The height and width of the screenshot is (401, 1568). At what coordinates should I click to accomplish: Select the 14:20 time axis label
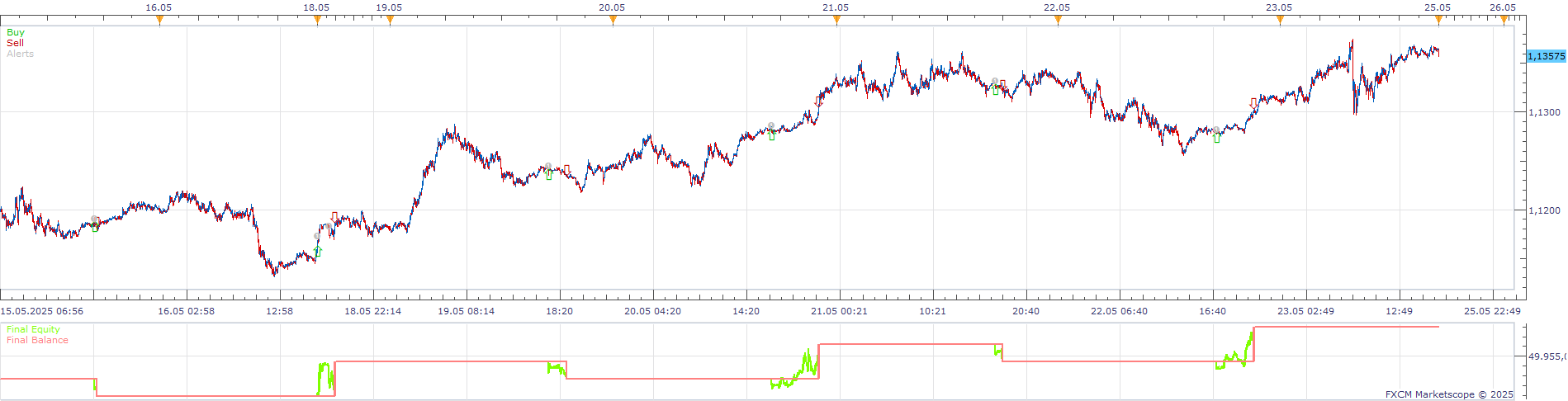click(746, 311)
